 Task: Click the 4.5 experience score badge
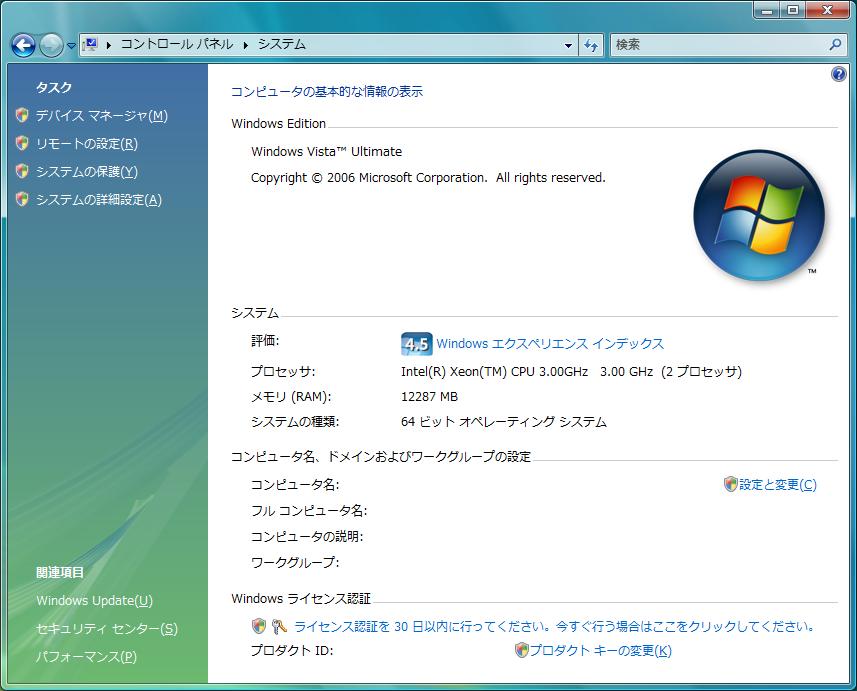tap(416, 344)
